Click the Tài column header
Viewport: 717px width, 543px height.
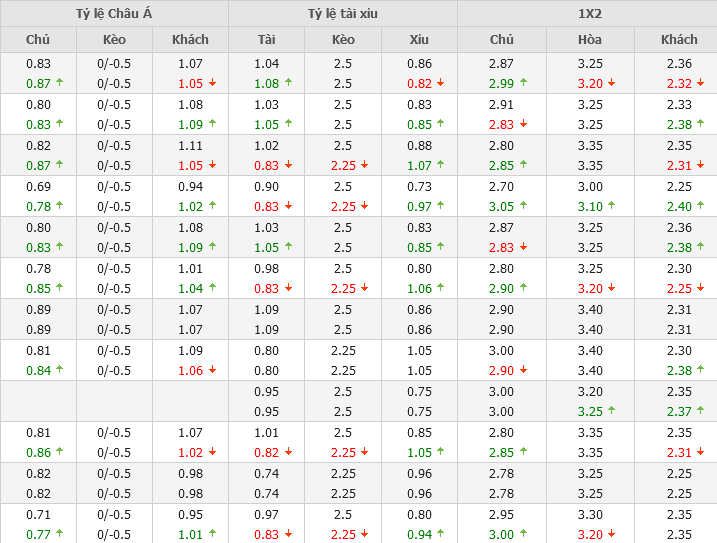click(266, 39)
